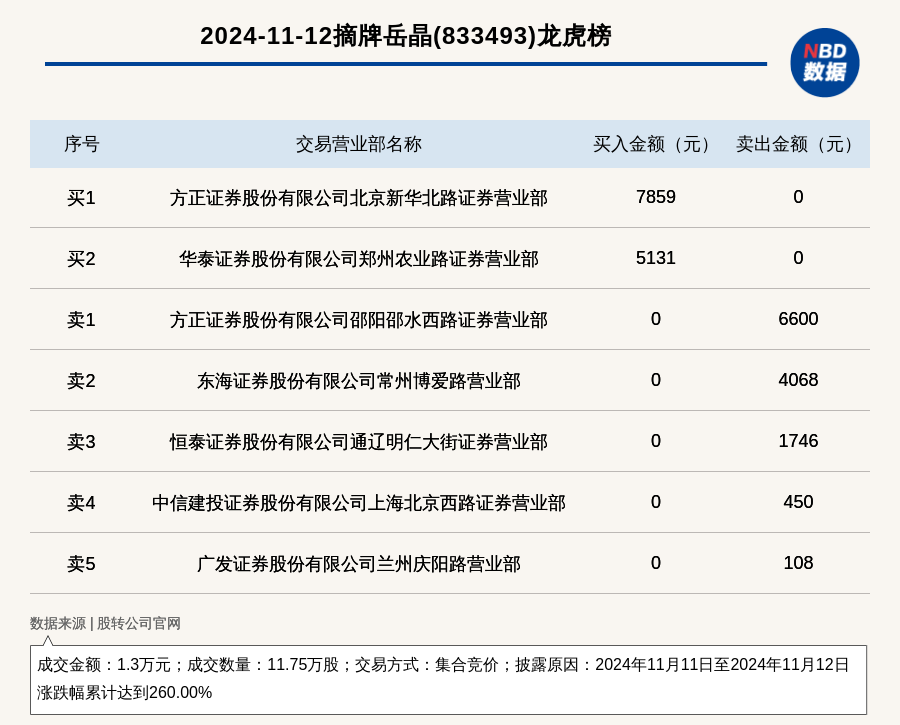Select row label 买1
The width and height of the screenshot is (900, 725).
82,198
